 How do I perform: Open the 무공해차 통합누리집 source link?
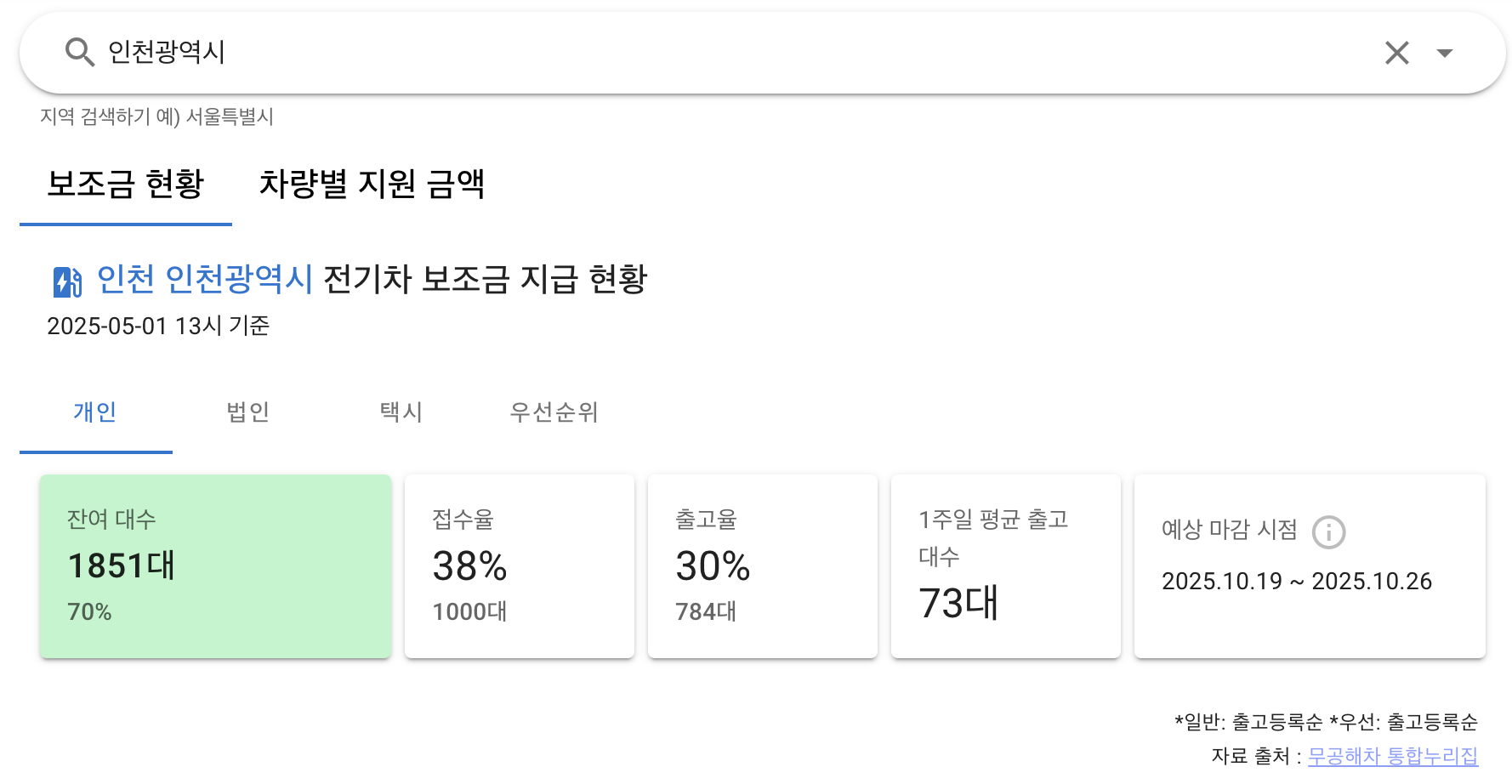click(x=1393, y=753)
